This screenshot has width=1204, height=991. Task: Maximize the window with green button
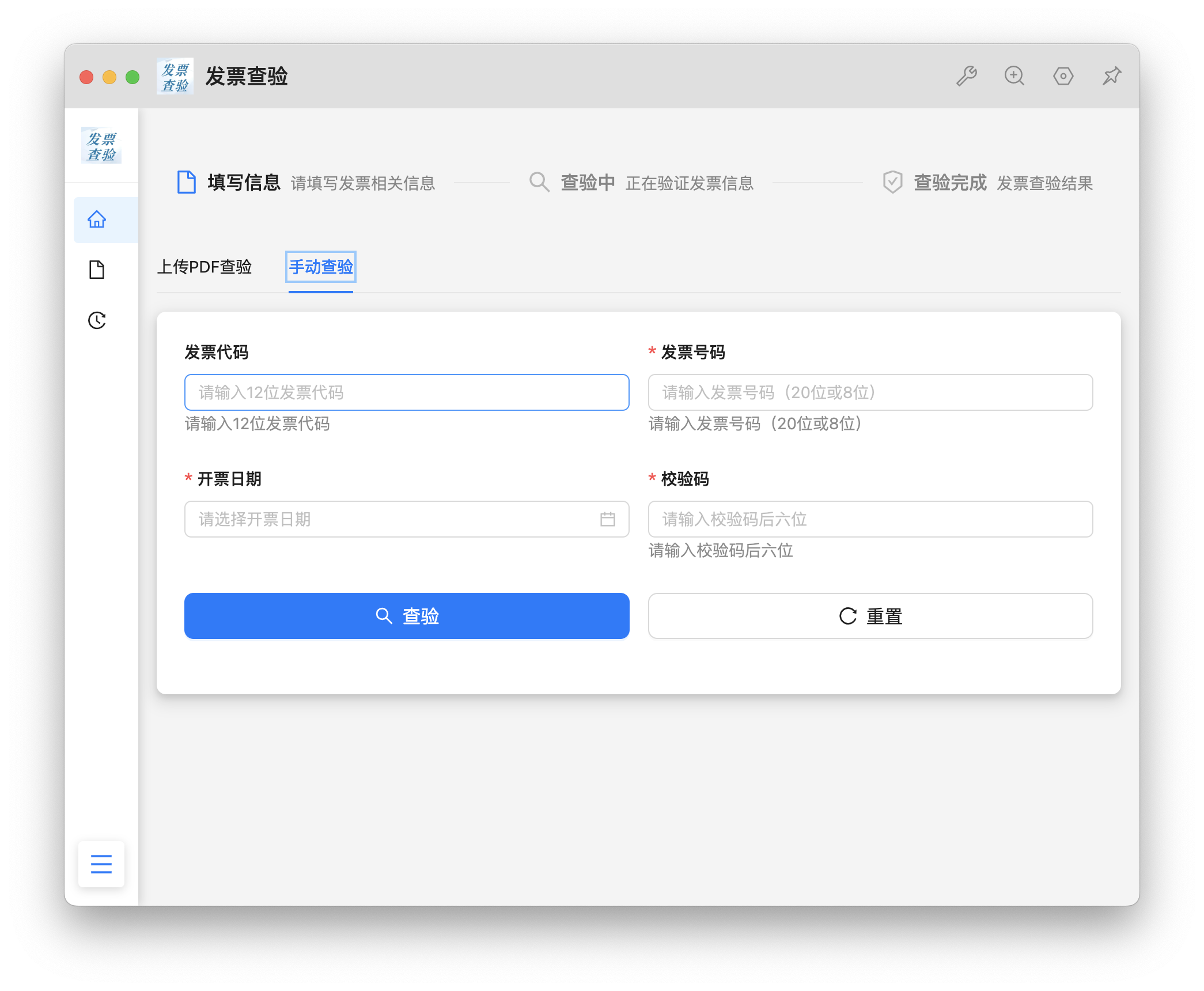tap(132, 77)
